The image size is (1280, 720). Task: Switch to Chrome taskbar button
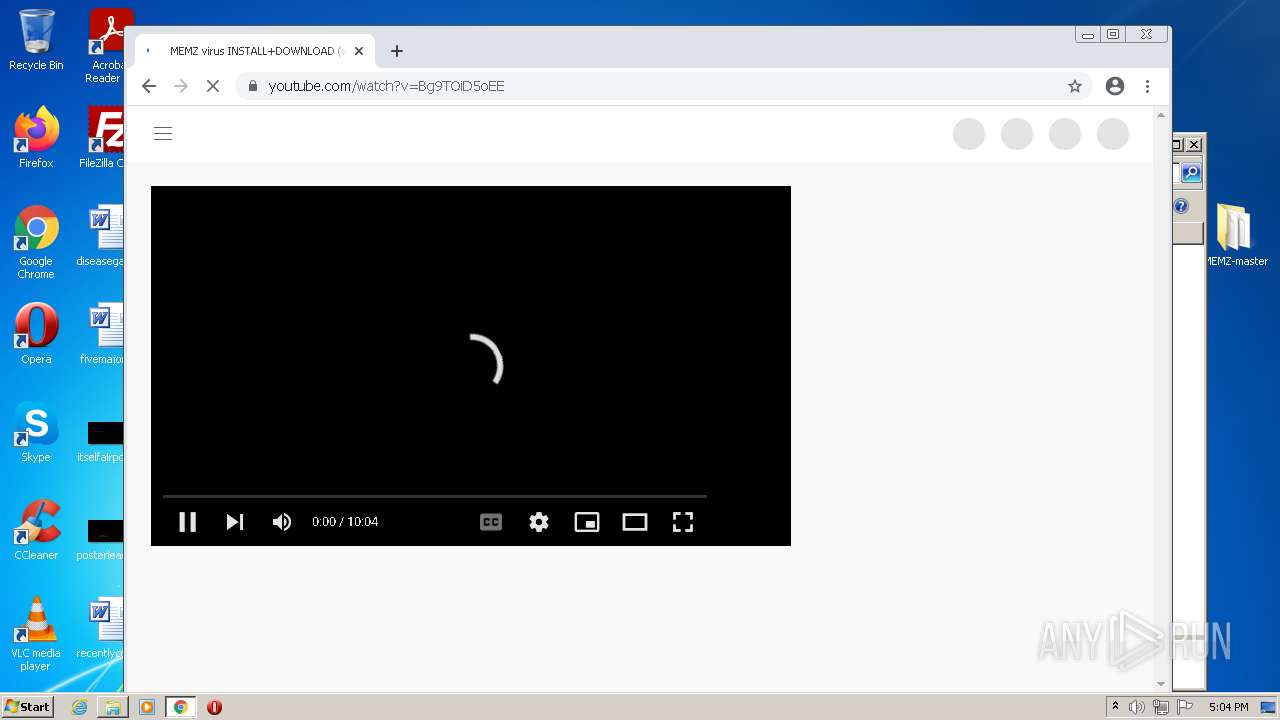[x=180, y=707]
